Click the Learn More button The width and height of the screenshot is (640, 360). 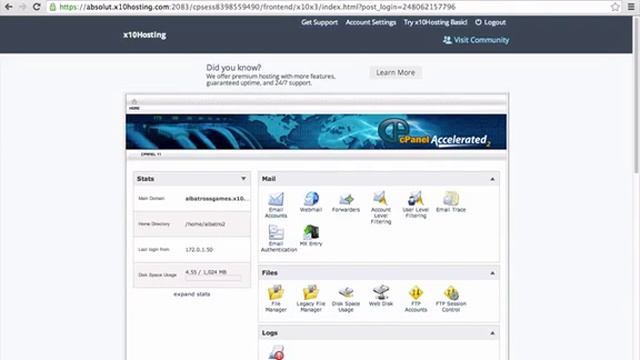coord(396,73)
